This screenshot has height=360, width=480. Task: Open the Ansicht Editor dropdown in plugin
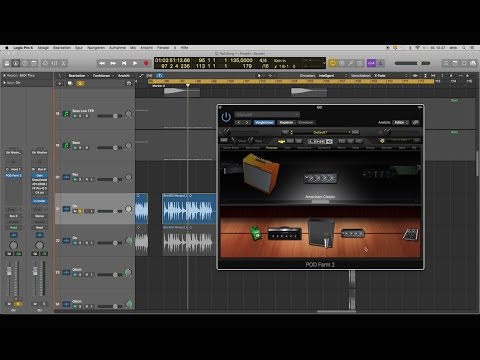point(400,123)
